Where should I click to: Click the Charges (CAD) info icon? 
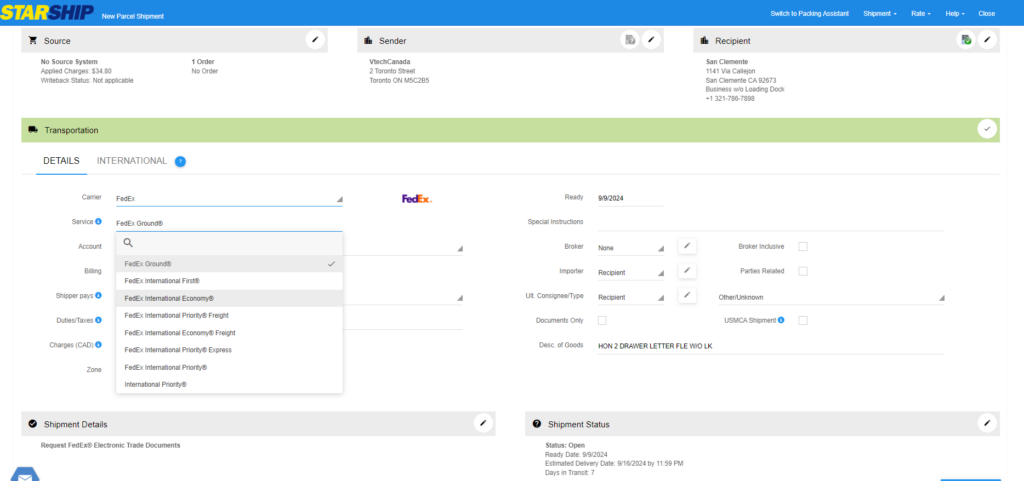point(99,345)
